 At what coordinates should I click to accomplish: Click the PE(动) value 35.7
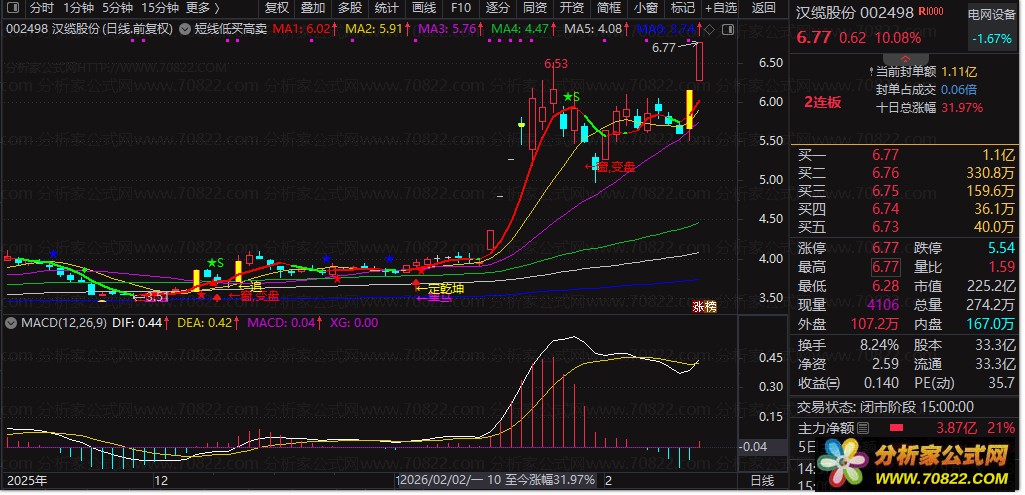tap(1003, 383)
